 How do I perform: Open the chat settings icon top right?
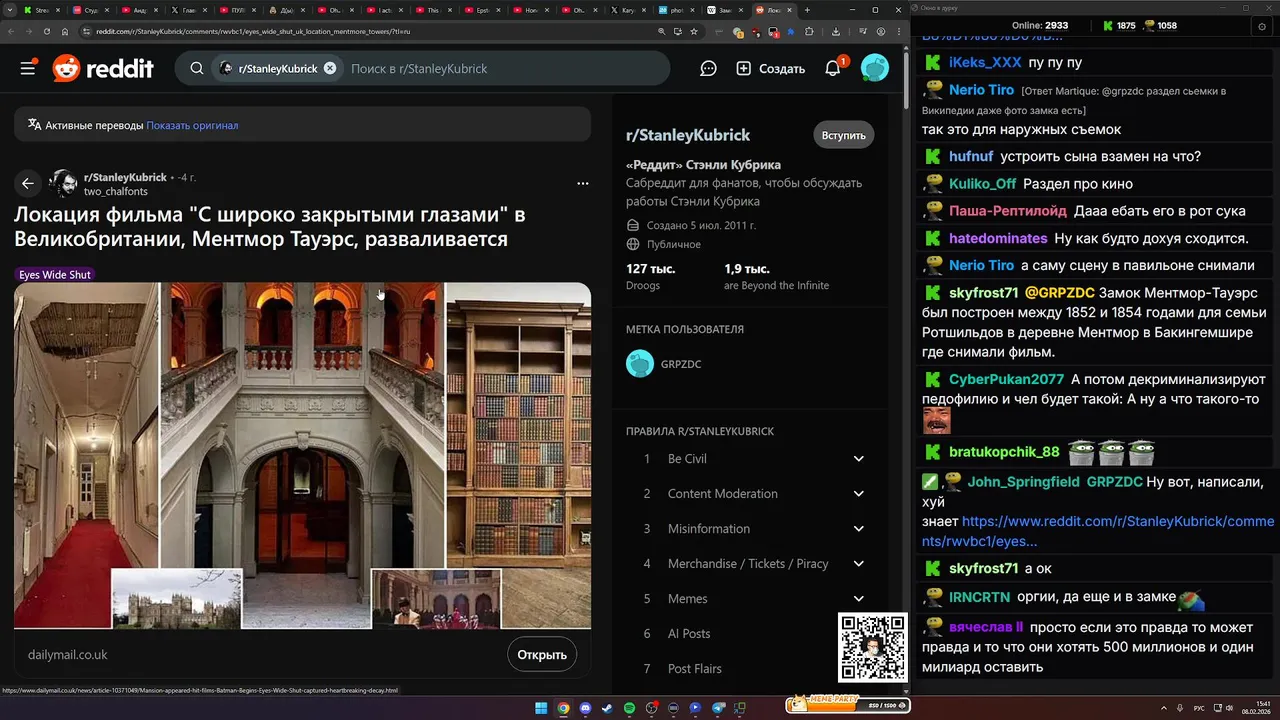pos(1261,27)
